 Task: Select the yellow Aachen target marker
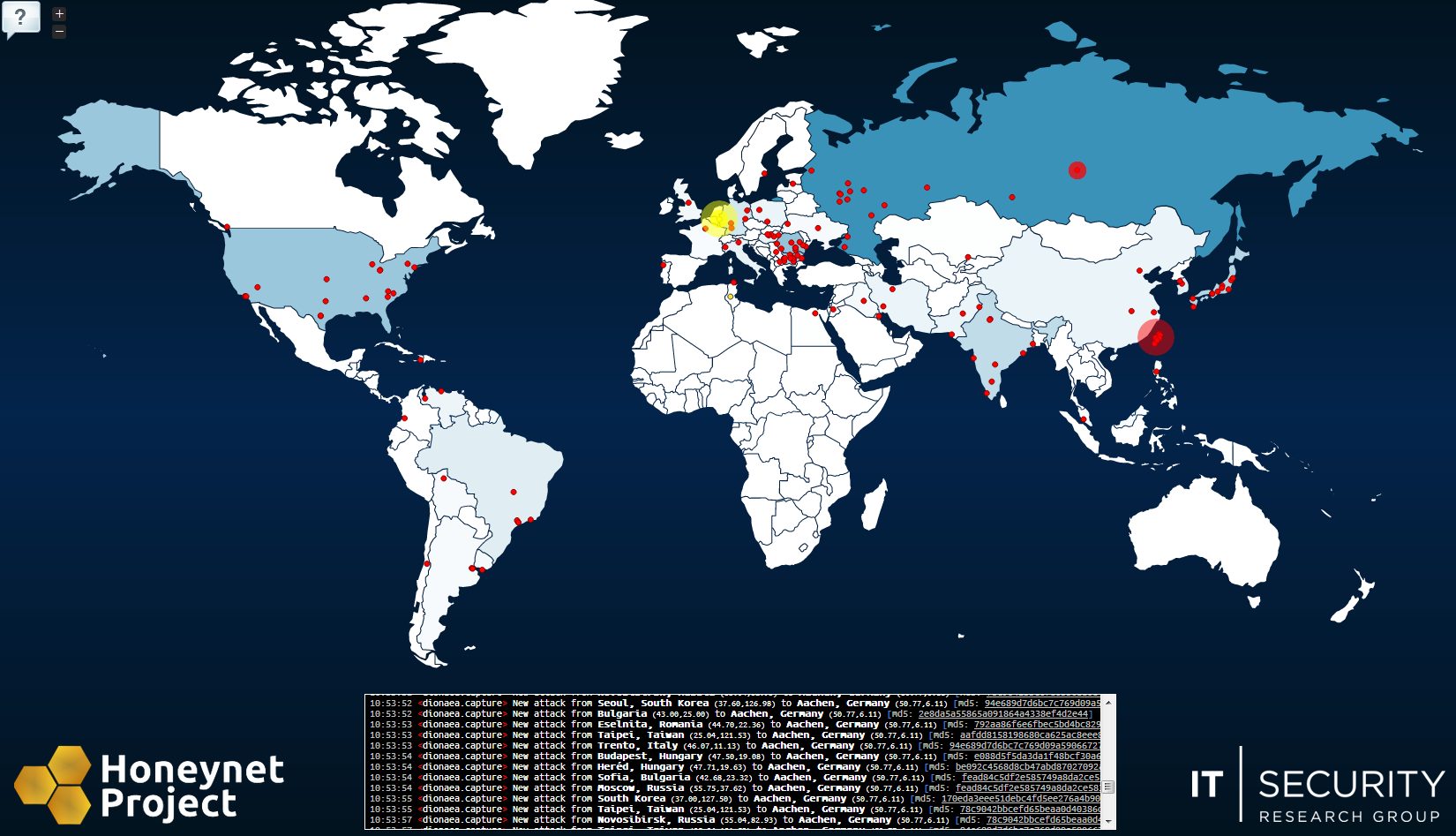click(x=719, y=219)
